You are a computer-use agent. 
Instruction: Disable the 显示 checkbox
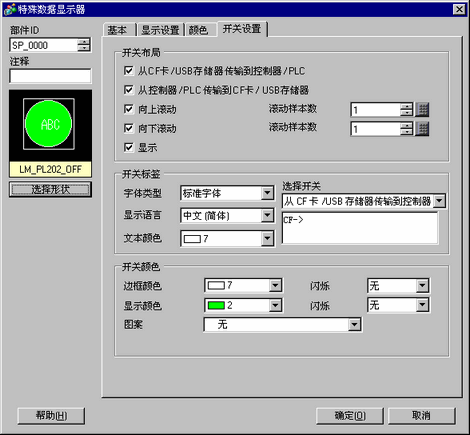(128, 147)
